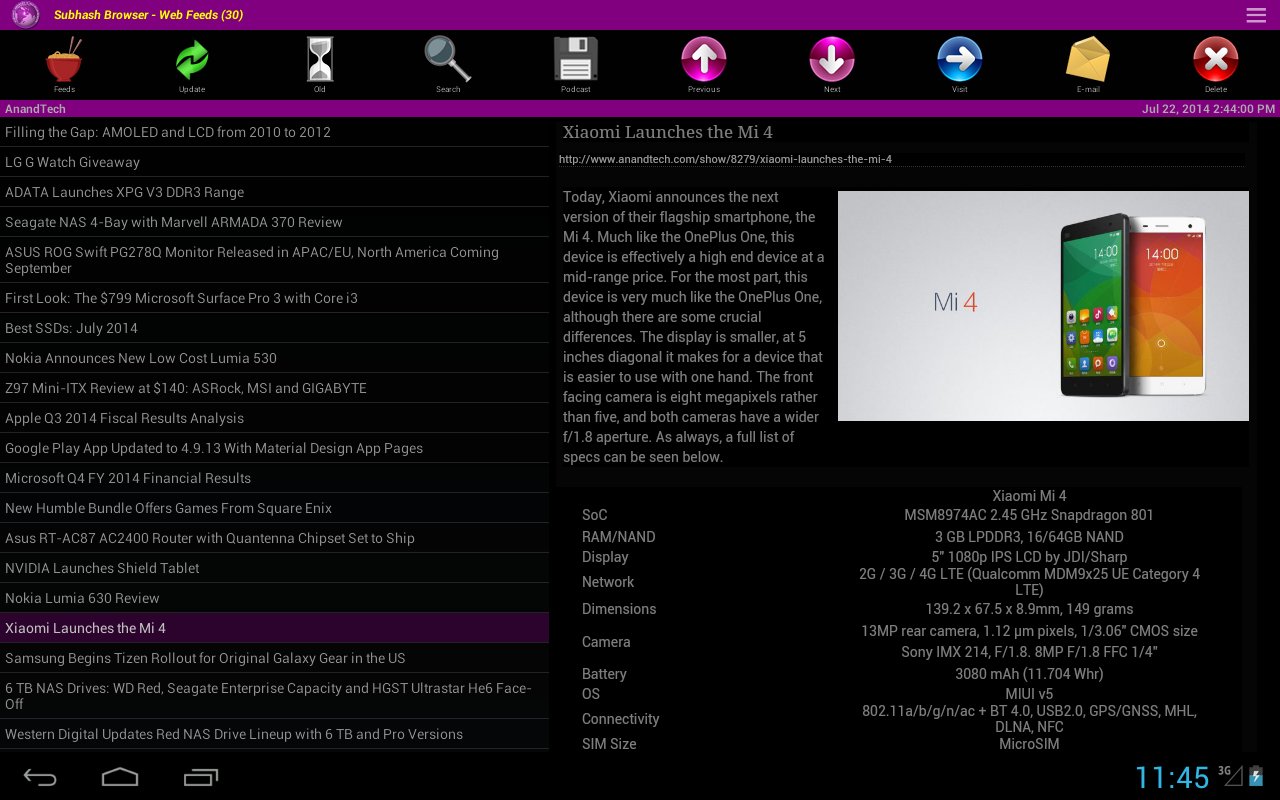Tap the Jul 22, 2014 date stamp

click(1208, 109)
